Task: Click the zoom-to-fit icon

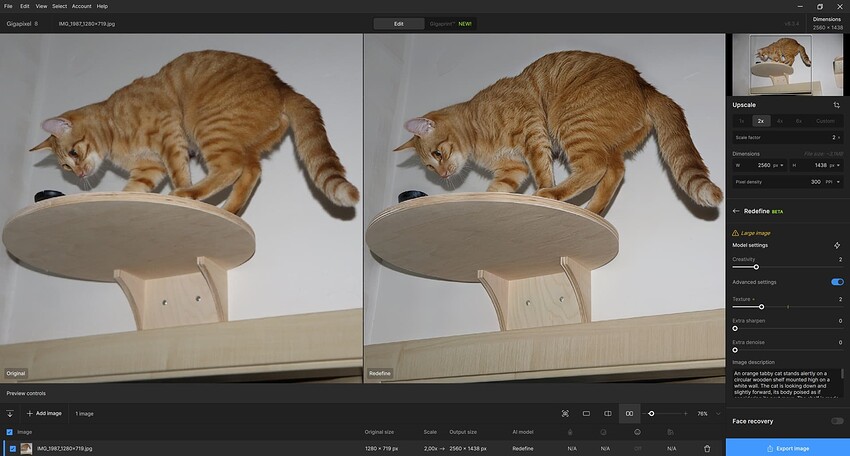Action: click(x=565, y=413)
